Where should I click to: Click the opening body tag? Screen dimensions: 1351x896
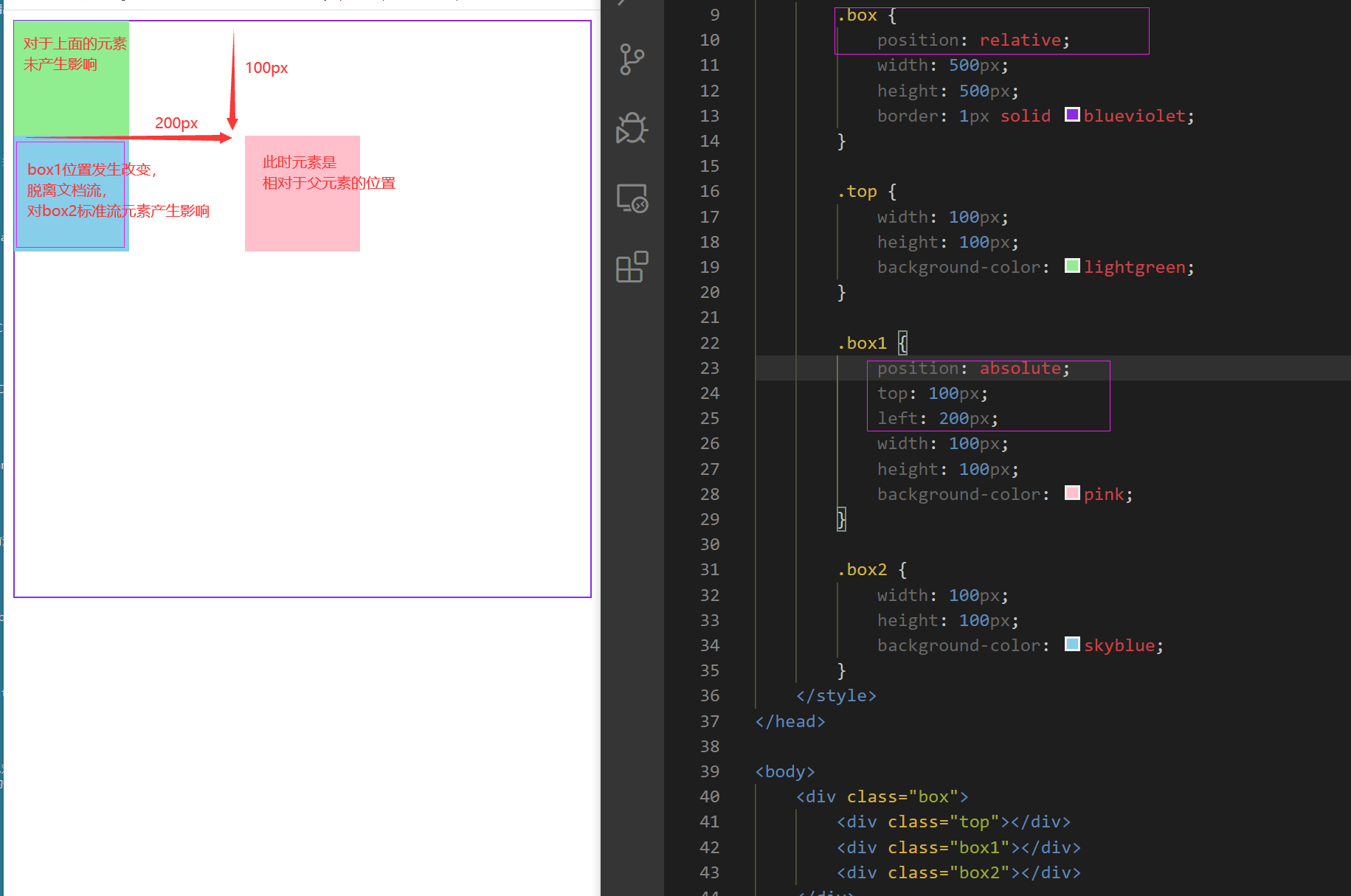tap(785, 771)
